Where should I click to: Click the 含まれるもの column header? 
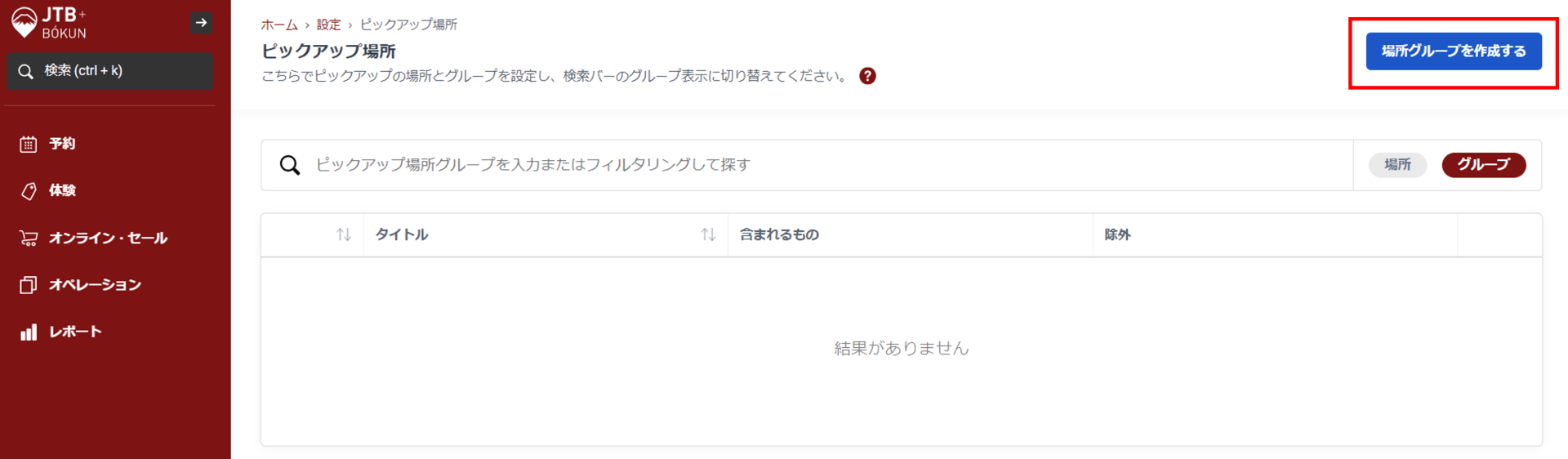[x=779, y=235]
